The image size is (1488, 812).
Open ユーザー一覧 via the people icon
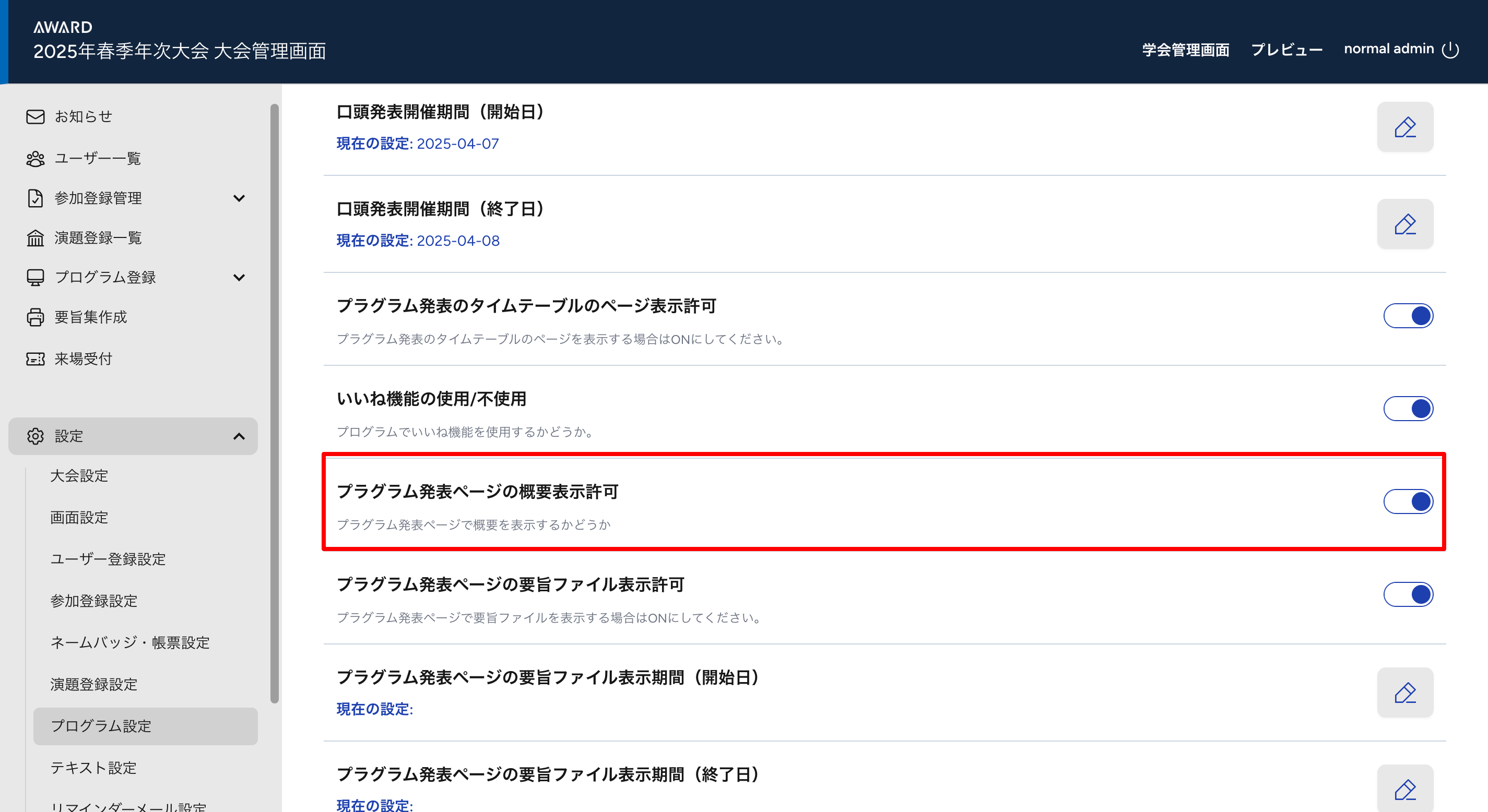coord(35,158)
